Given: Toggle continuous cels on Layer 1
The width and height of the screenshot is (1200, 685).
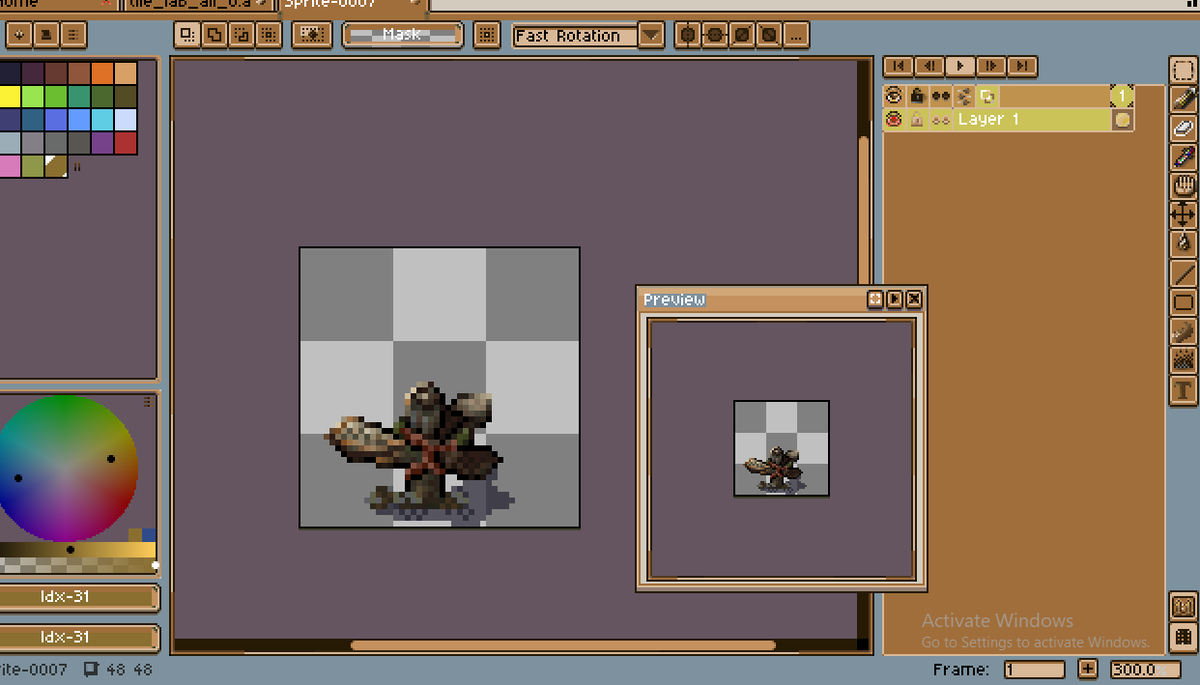Looking at the screenshot, I should point(941,120).
